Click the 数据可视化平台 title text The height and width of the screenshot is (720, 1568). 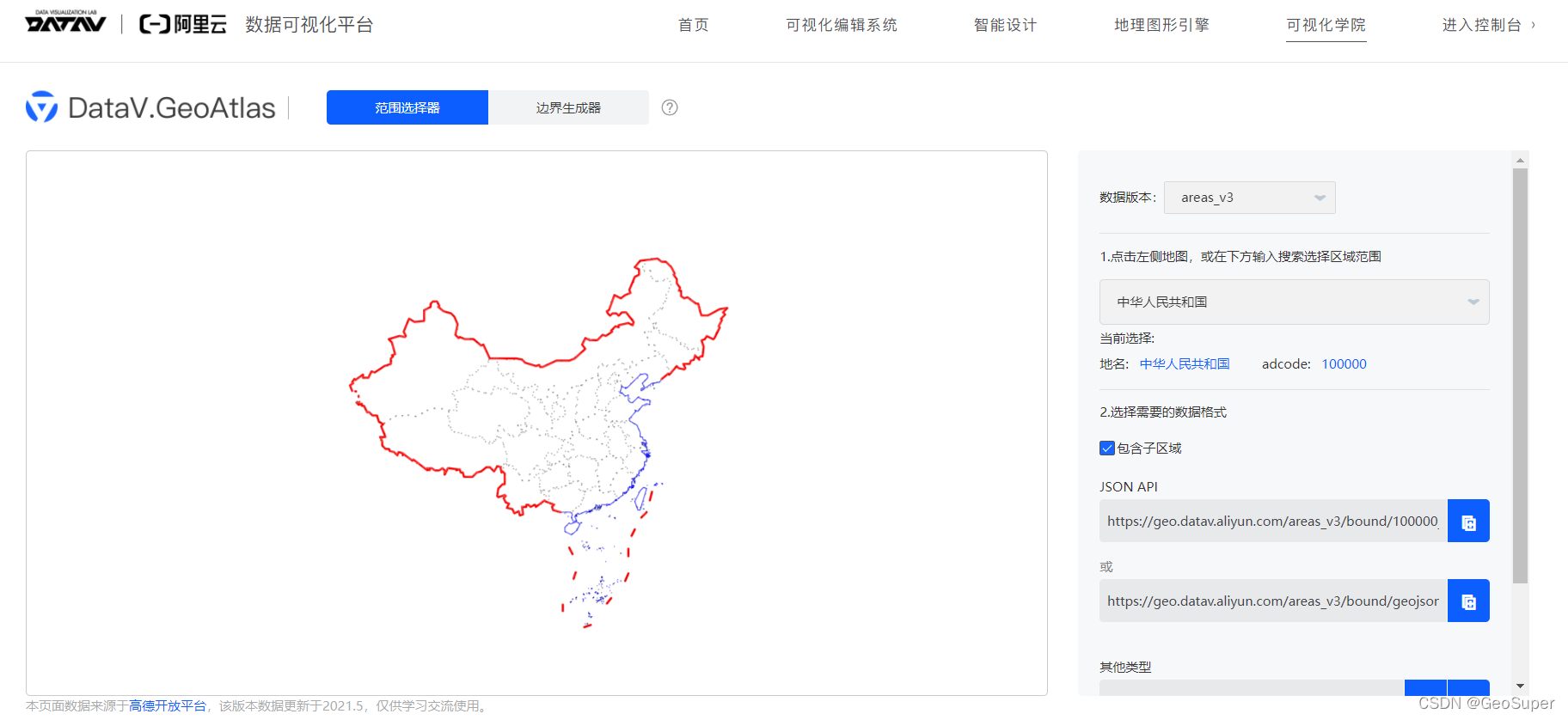tap(309, 25)
